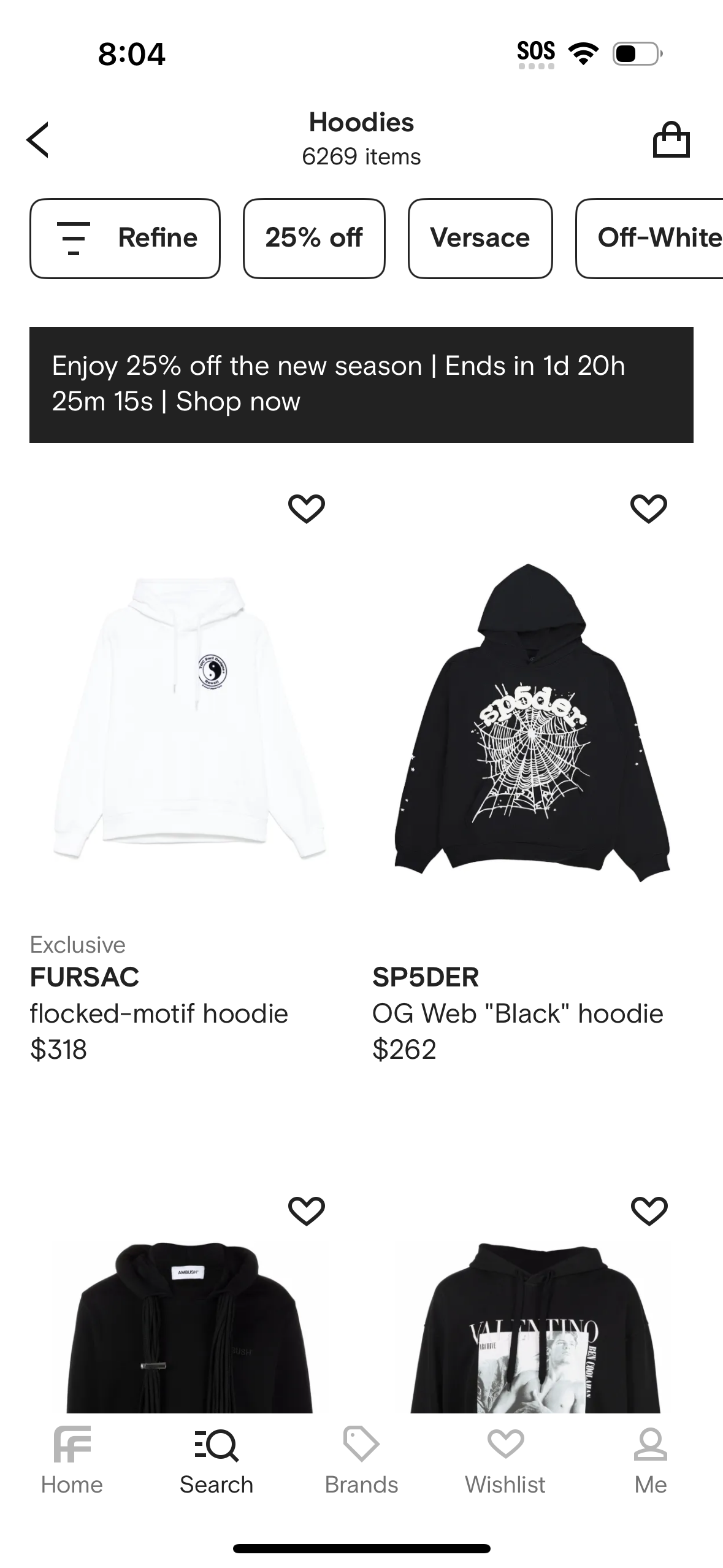The height and width of the screenshot is (1568, 723).
Task: Go back using the left arrow
Action: coord(37,140)
